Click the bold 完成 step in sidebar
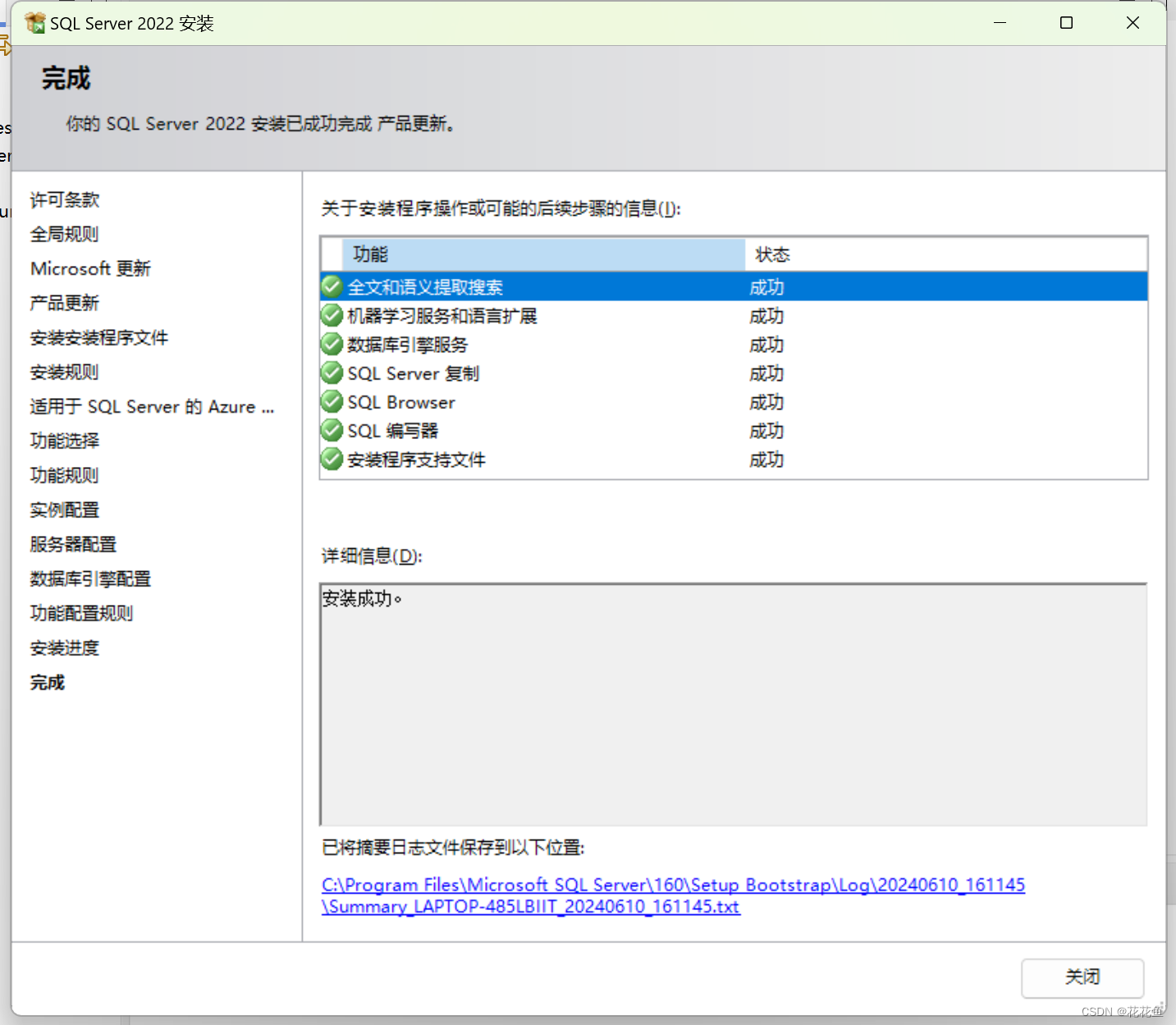The width and height of the screenshot is (1176, 1025). [48, 682]
